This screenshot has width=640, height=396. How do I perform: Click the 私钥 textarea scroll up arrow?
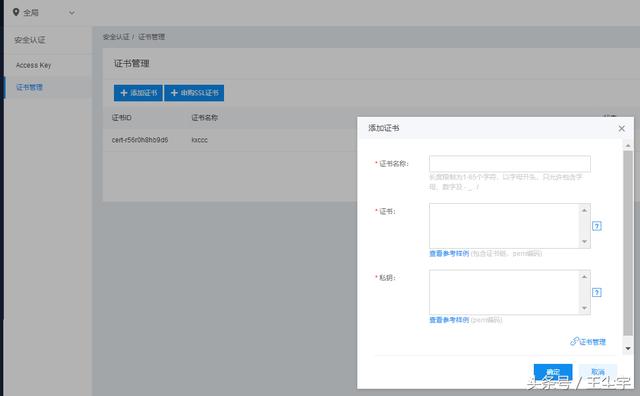584,277
